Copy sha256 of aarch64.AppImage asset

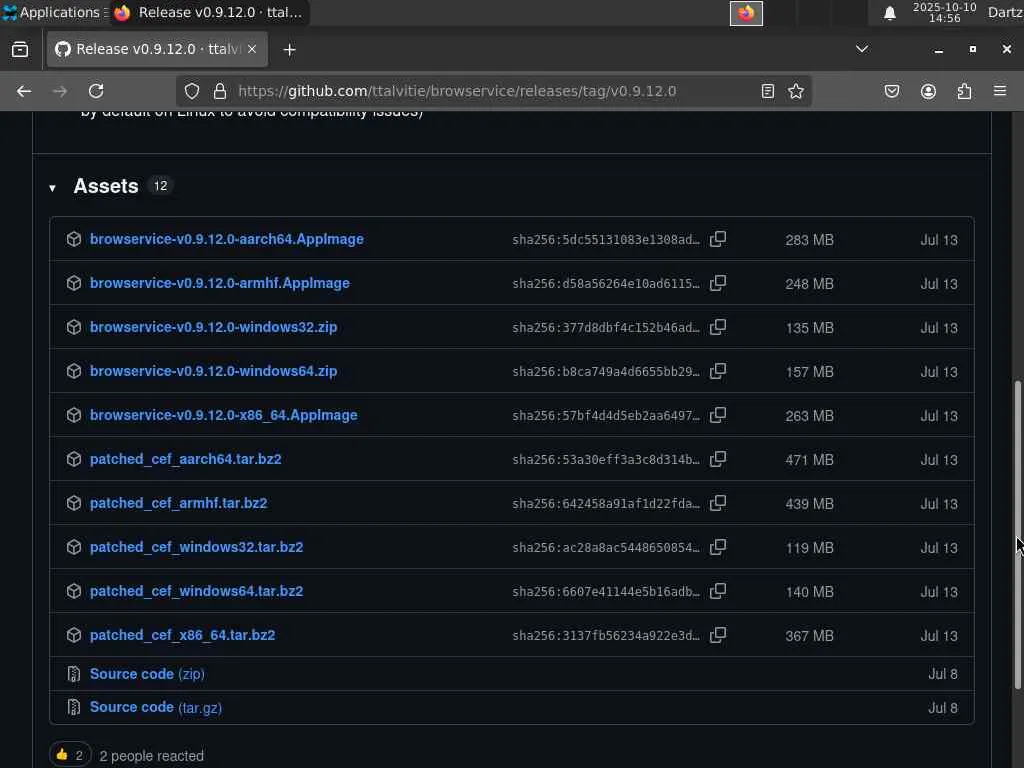(x=718, y=239)
